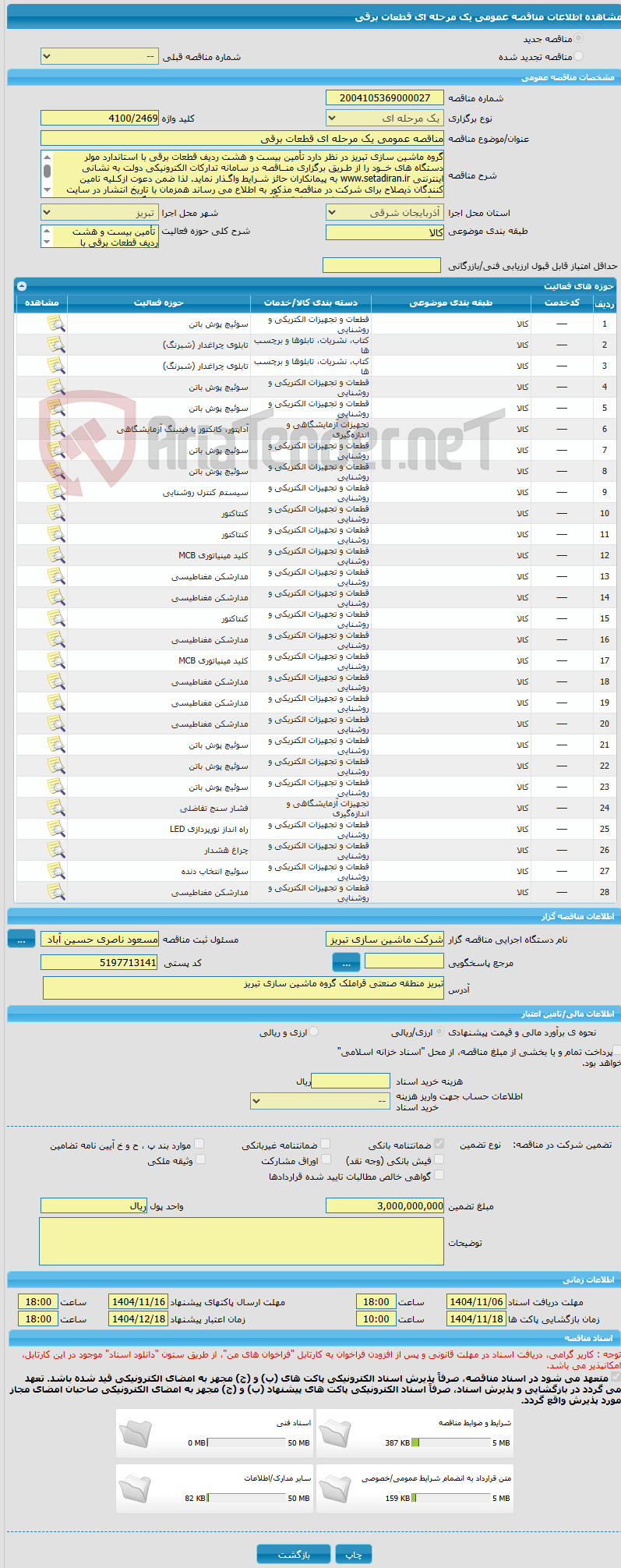Open view icon for row 10

click(56, 513)
